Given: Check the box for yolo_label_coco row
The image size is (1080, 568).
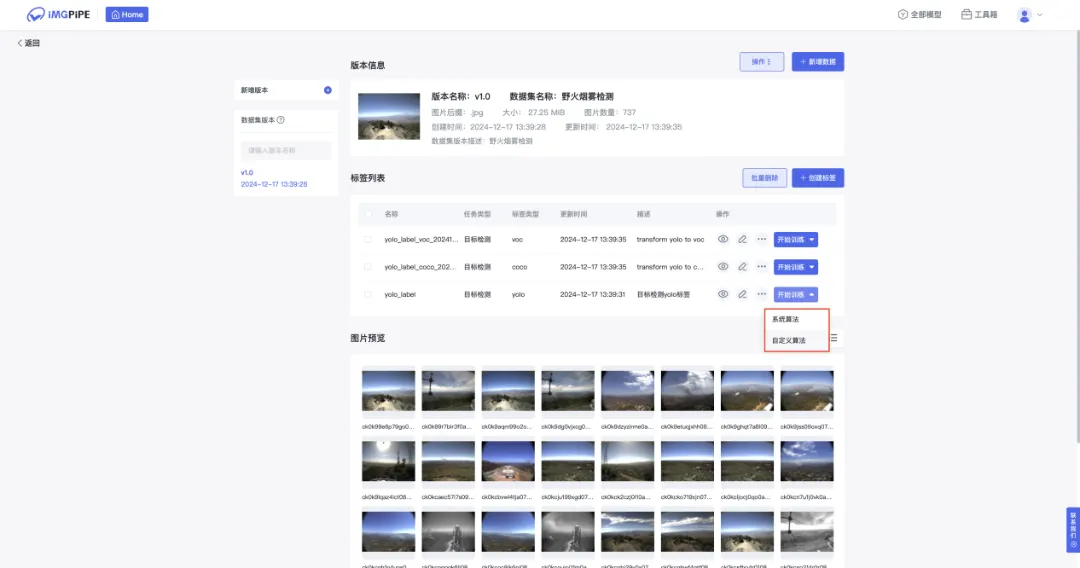Looking at the screenshot, I should coord(368,267).
